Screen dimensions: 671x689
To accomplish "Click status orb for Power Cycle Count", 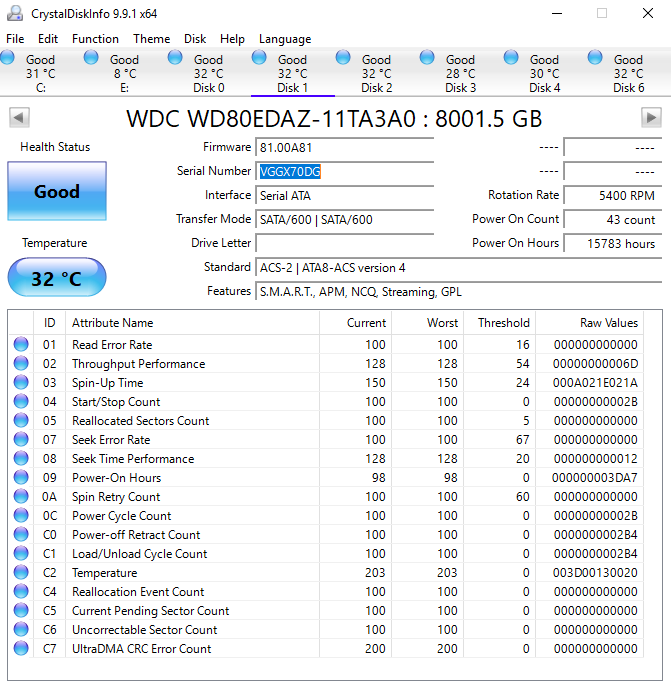I will pos(21,515).
